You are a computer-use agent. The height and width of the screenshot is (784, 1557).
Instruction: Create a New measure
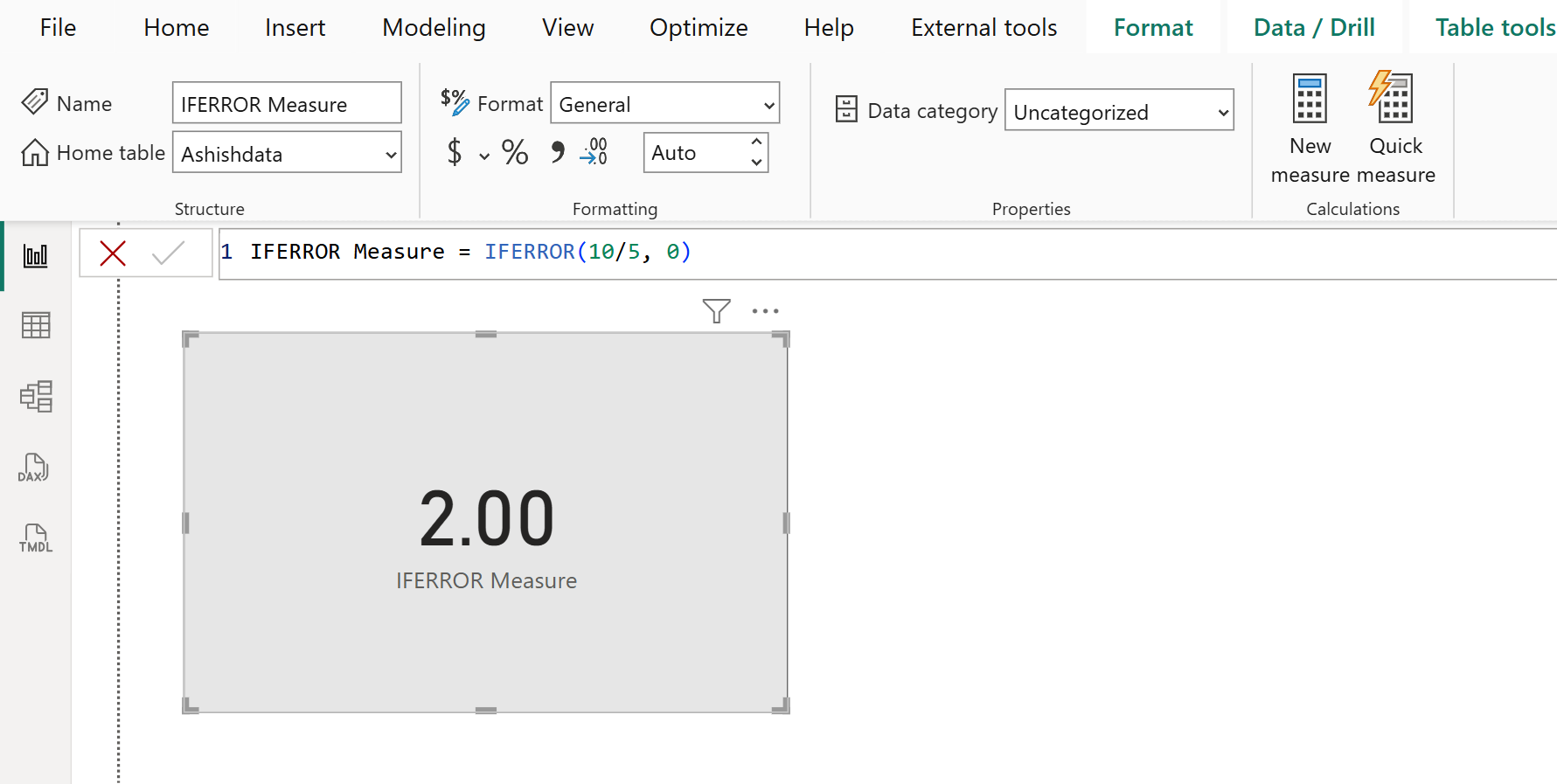1310,128
